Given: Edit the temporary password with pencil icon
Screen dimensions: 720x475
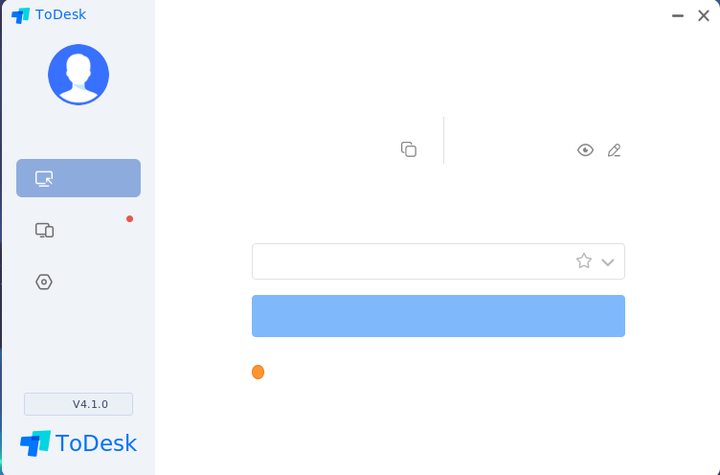Looking at the screenshot, I should pyautogui.click(x=614, y=150).
